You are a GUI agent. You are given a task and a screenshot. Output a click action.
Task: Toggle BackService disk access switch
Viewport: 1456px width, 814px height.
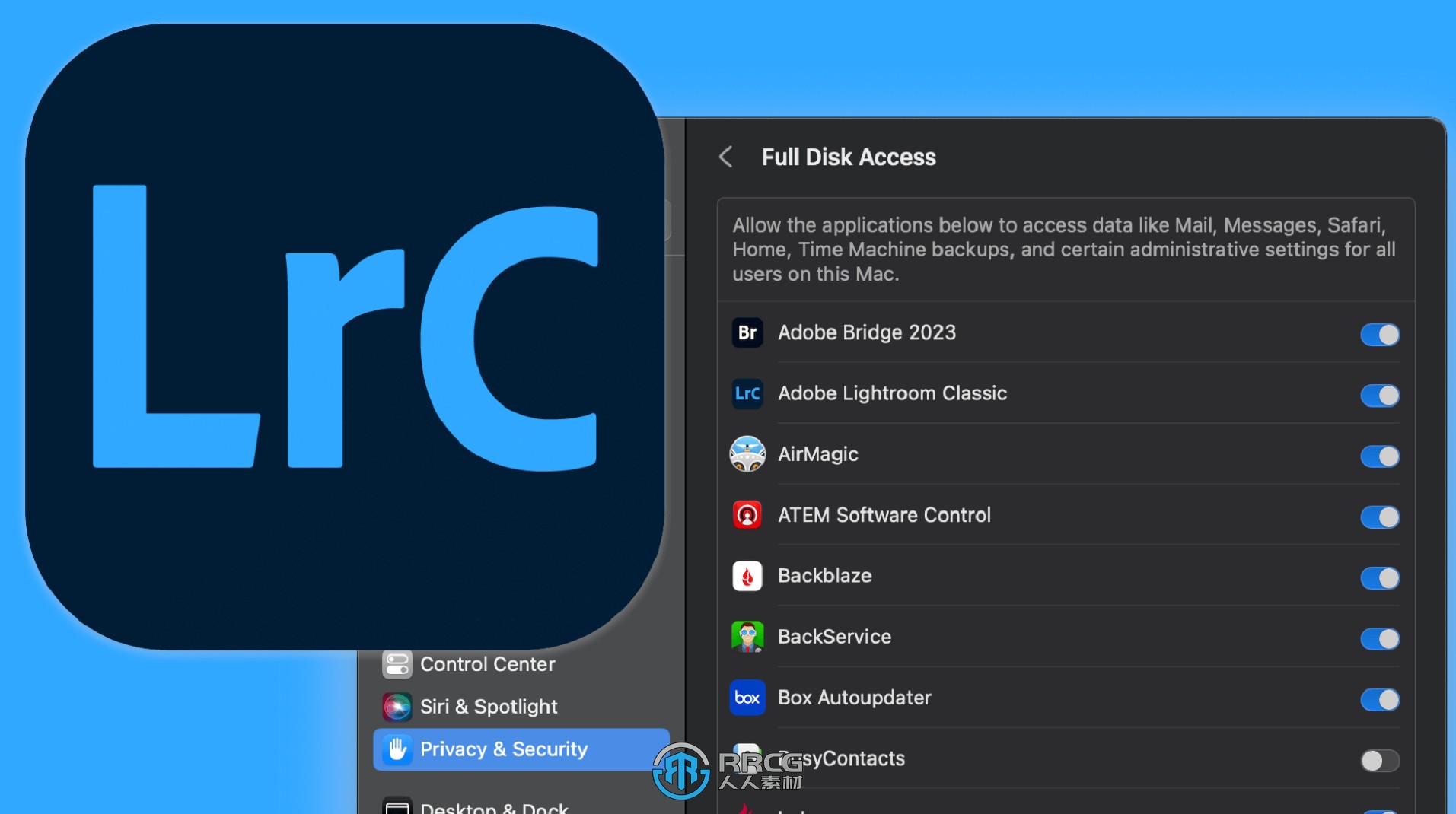tap(1380, 638)
